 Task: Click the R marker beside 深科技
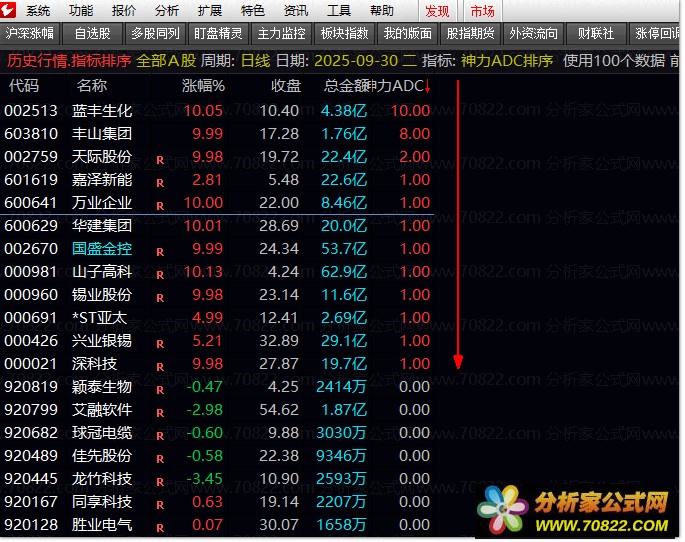(x=160, y=367)
